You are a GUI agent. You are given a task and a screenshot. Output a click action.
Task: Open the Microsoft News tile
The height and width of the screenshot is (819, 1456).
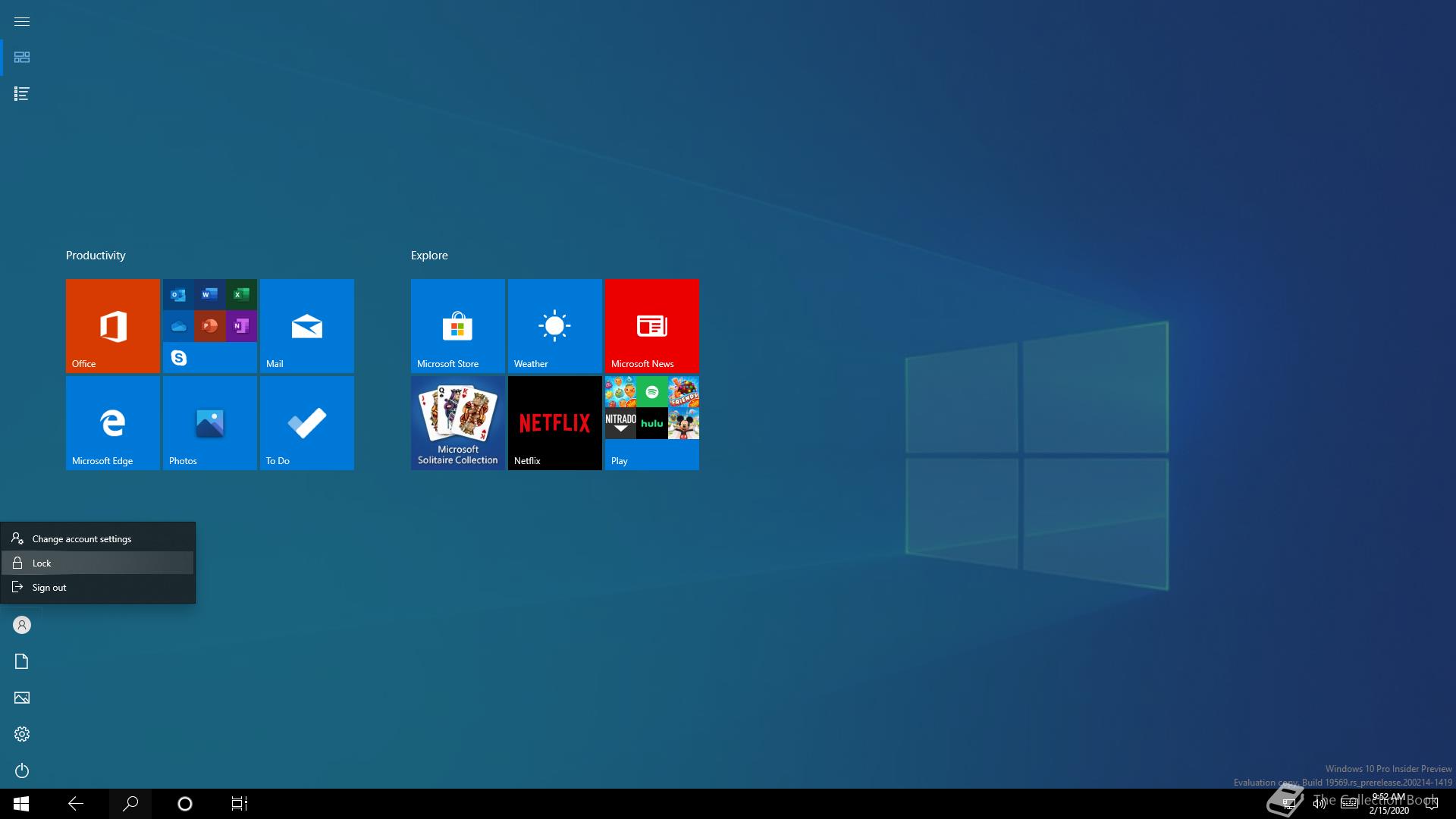[652, 326]
